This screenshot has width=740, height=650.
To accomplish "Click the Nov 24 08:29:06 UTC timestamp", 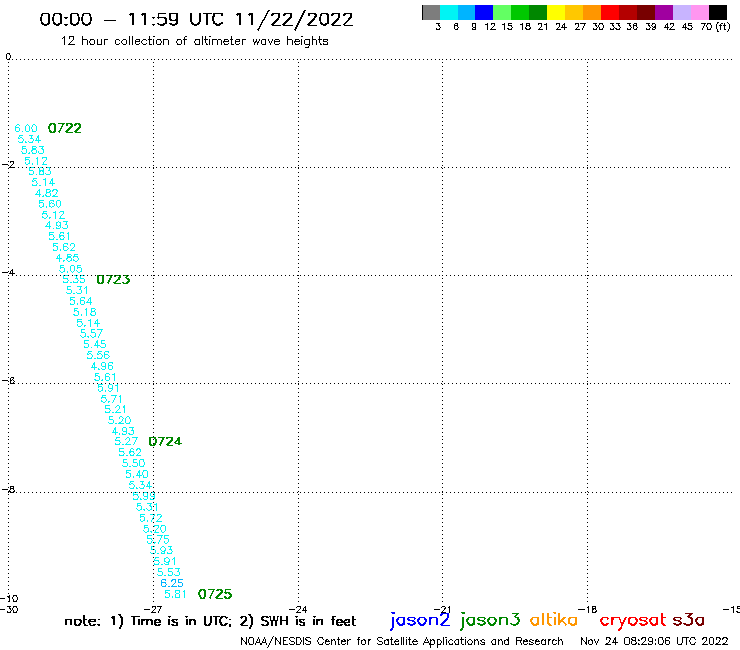I will pyautogui.click(x=654, y=641).
